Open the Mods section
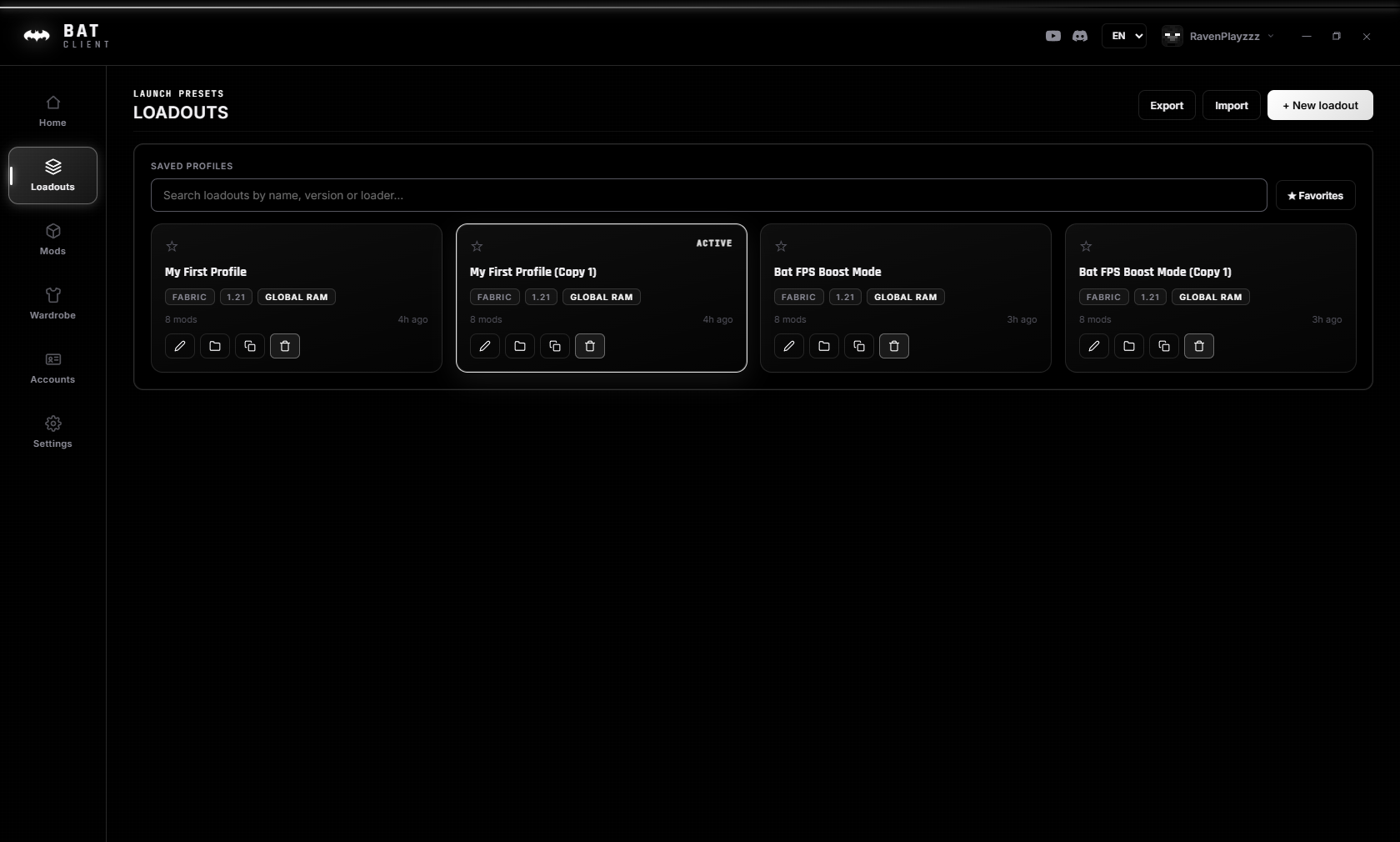The width and height of the screenshot is (1400, 842). [x=52, y=240]
